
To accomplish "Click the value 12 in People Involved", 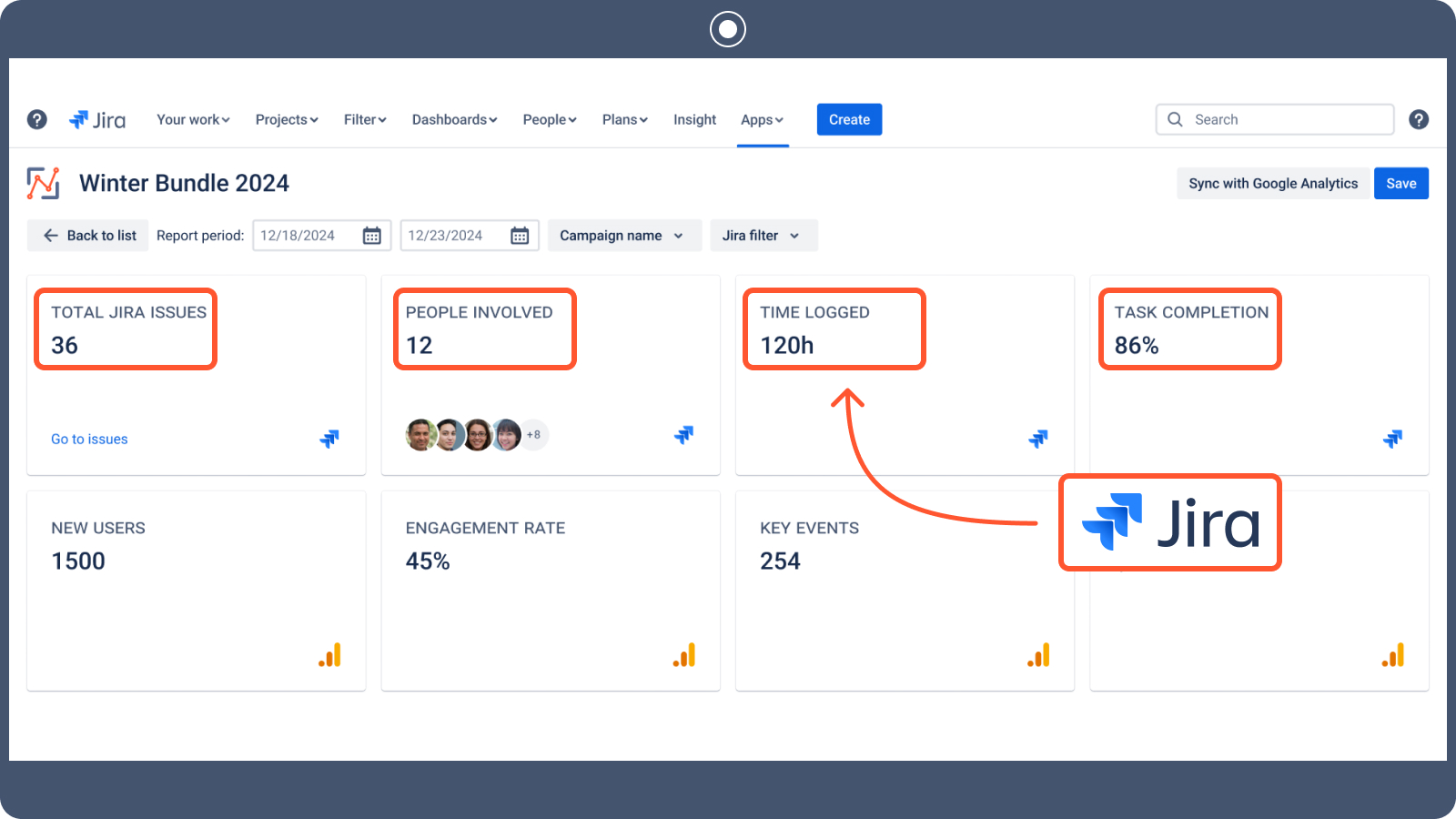I will [x=420, y=346].
